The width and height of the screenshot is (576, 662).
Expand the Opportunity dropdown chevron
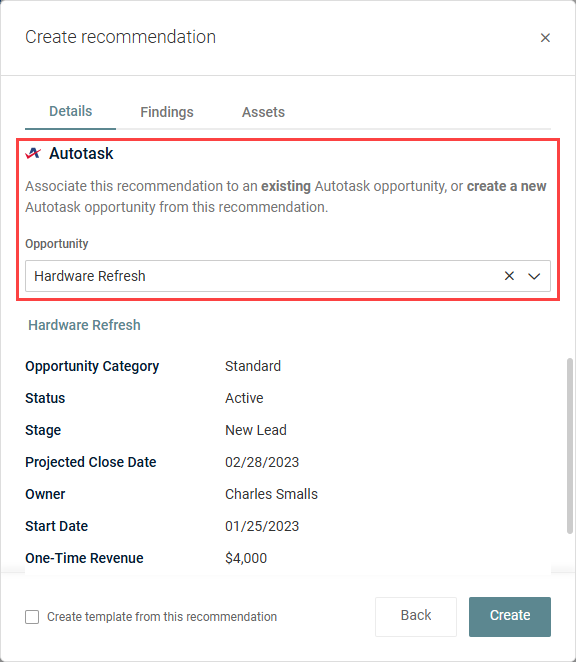point(534,276)
